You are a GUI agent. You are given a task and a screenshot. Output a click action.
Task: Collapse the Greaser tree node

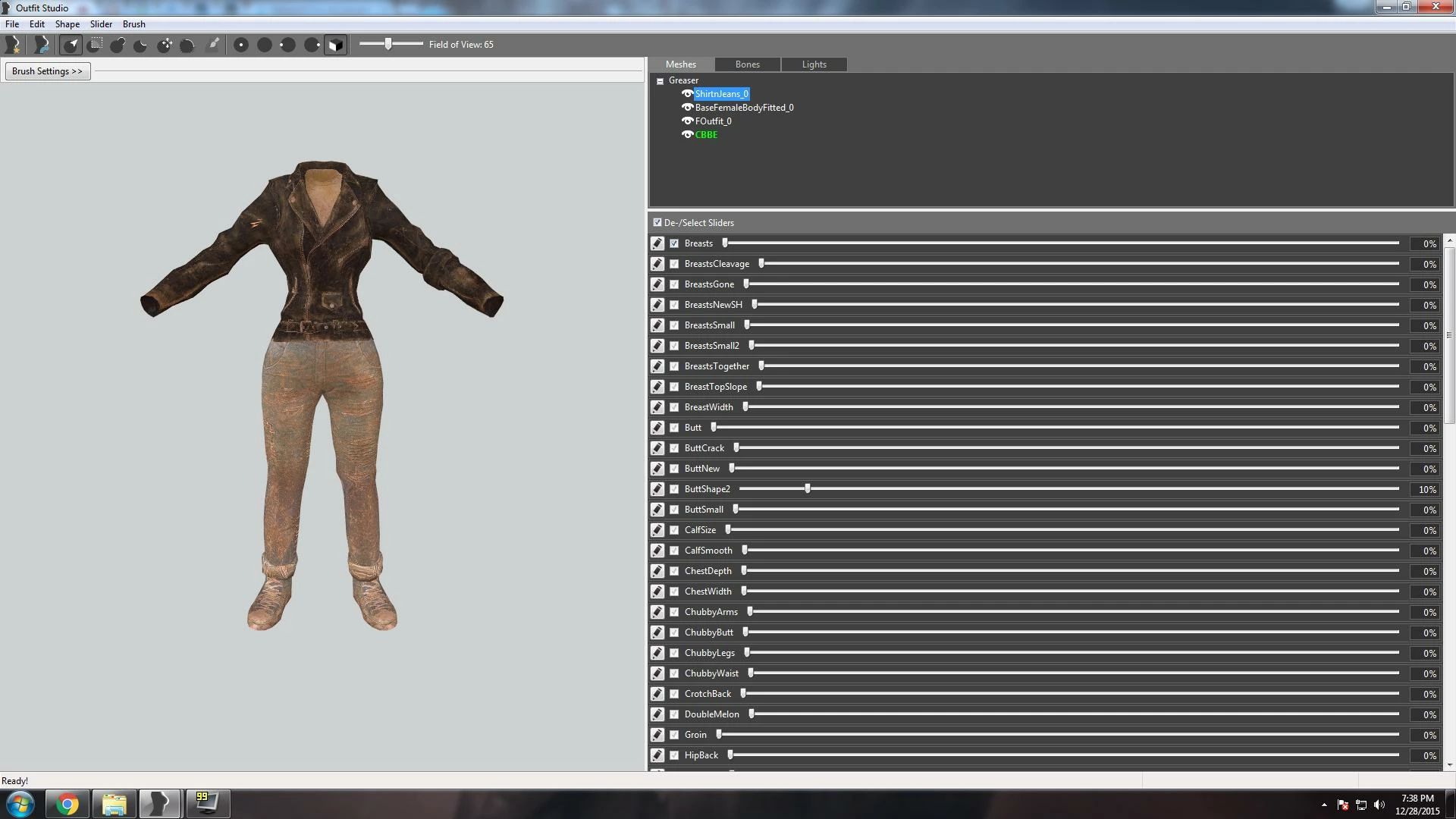point(660,81)
